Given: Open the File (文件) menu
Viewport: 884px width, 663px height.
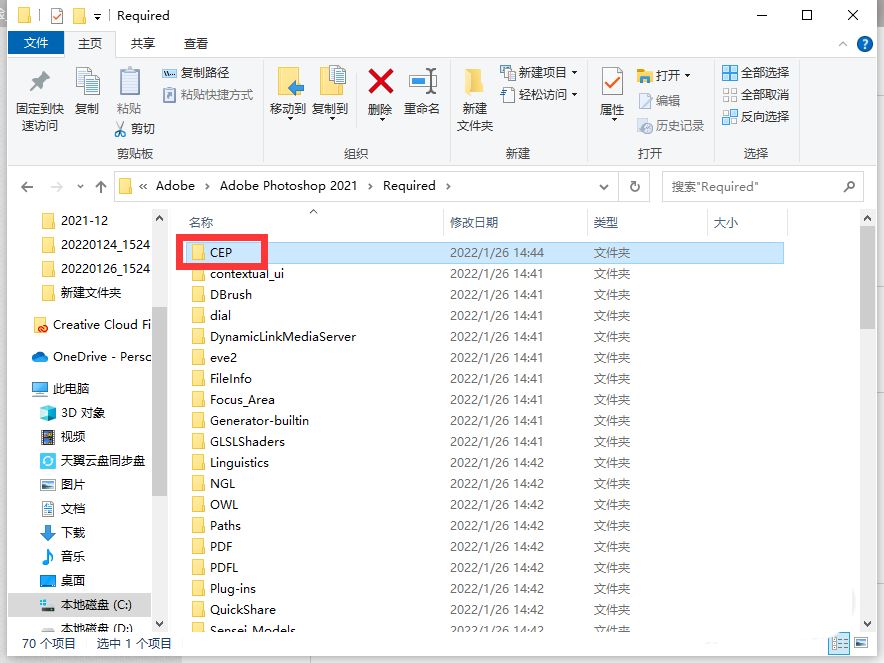Looking at the screenshot, I should [36, 43].
